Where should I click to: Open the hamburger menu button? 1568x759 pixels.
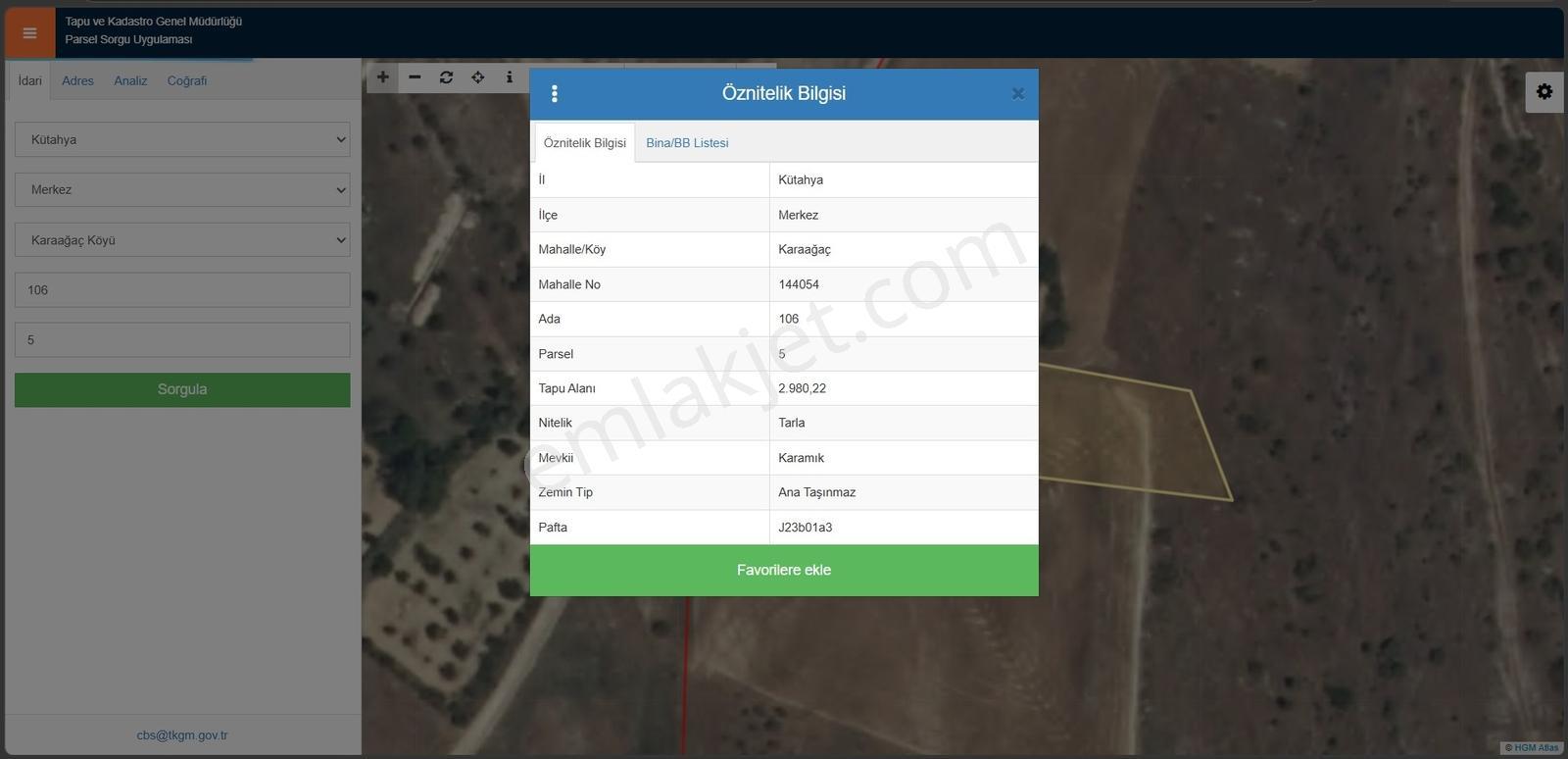(29, 33)
